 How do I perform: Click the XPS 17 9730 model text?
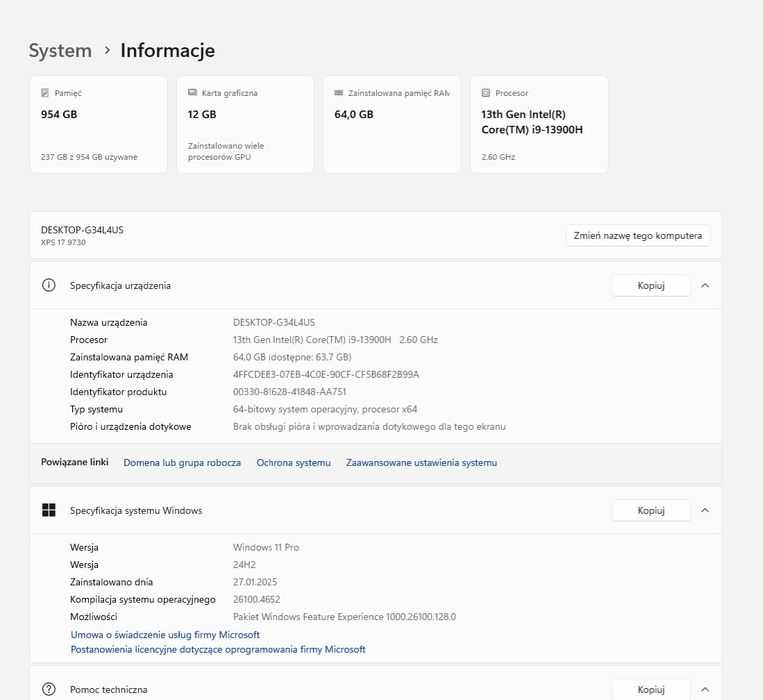point(63,242)
